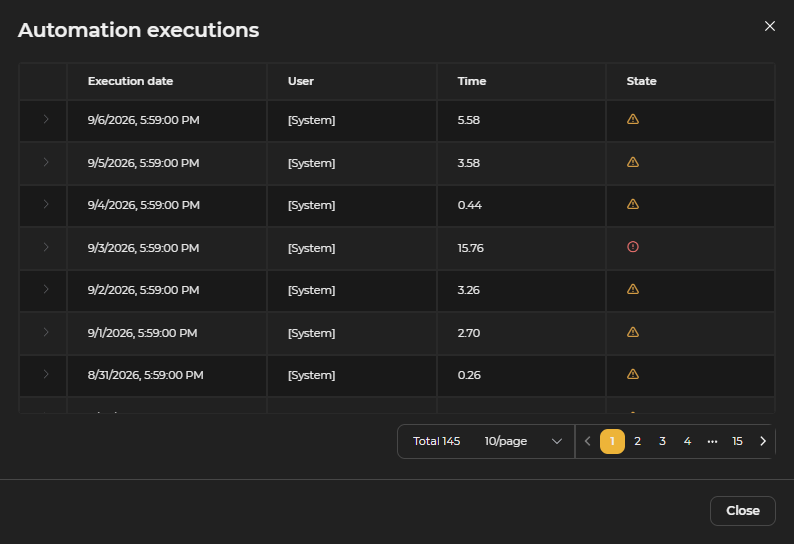This screenshot has height=544, width=794.
Task: Go to the previous page arrow
Action: point(587,441)
